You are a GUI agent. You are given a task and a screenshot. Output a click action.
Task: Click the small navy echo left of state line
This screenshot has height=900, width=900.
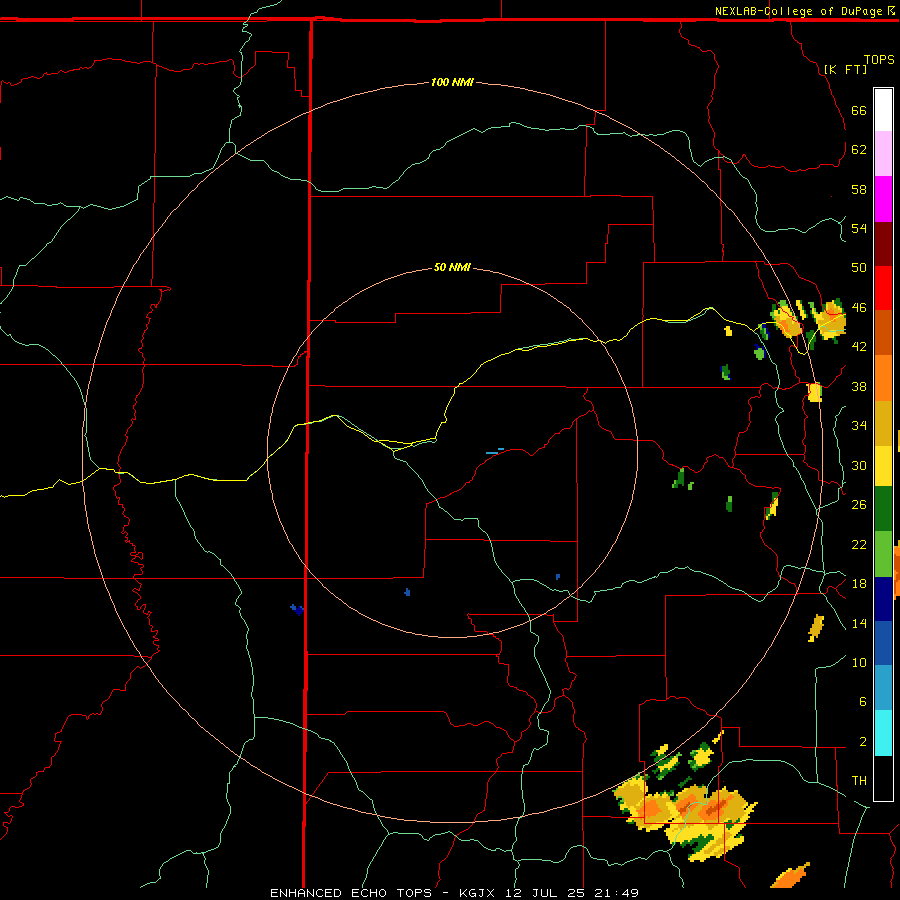pyautogui.click(x=297, y=609)
